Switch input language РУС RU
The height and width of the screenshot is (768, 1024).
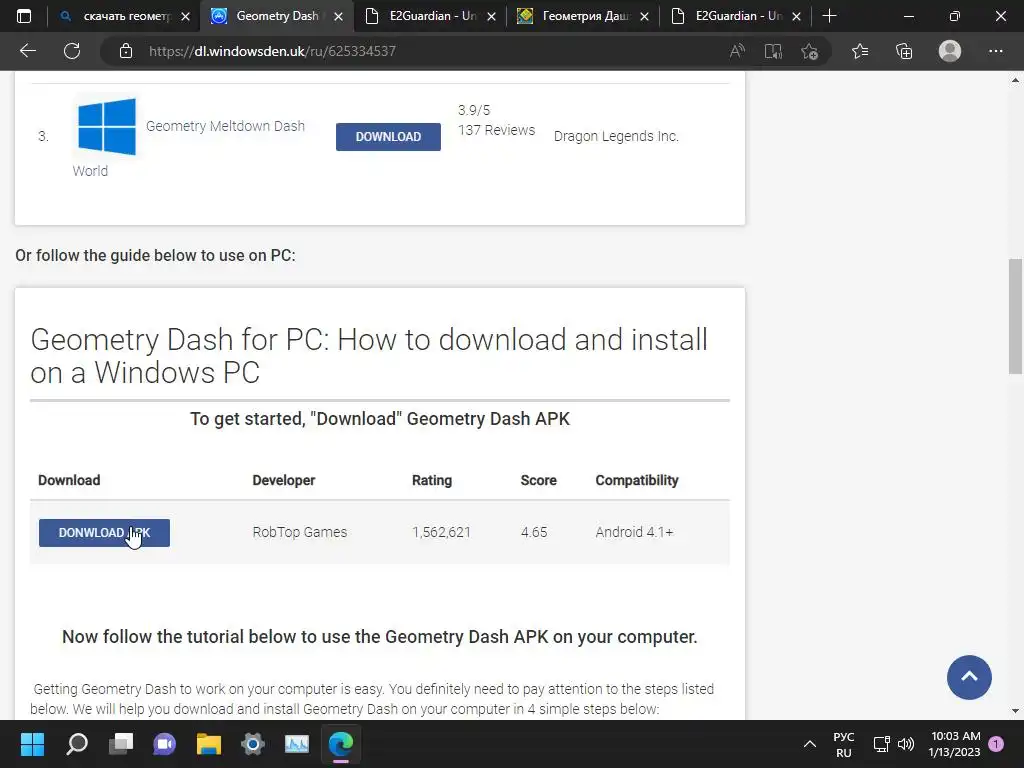(844, 744)
